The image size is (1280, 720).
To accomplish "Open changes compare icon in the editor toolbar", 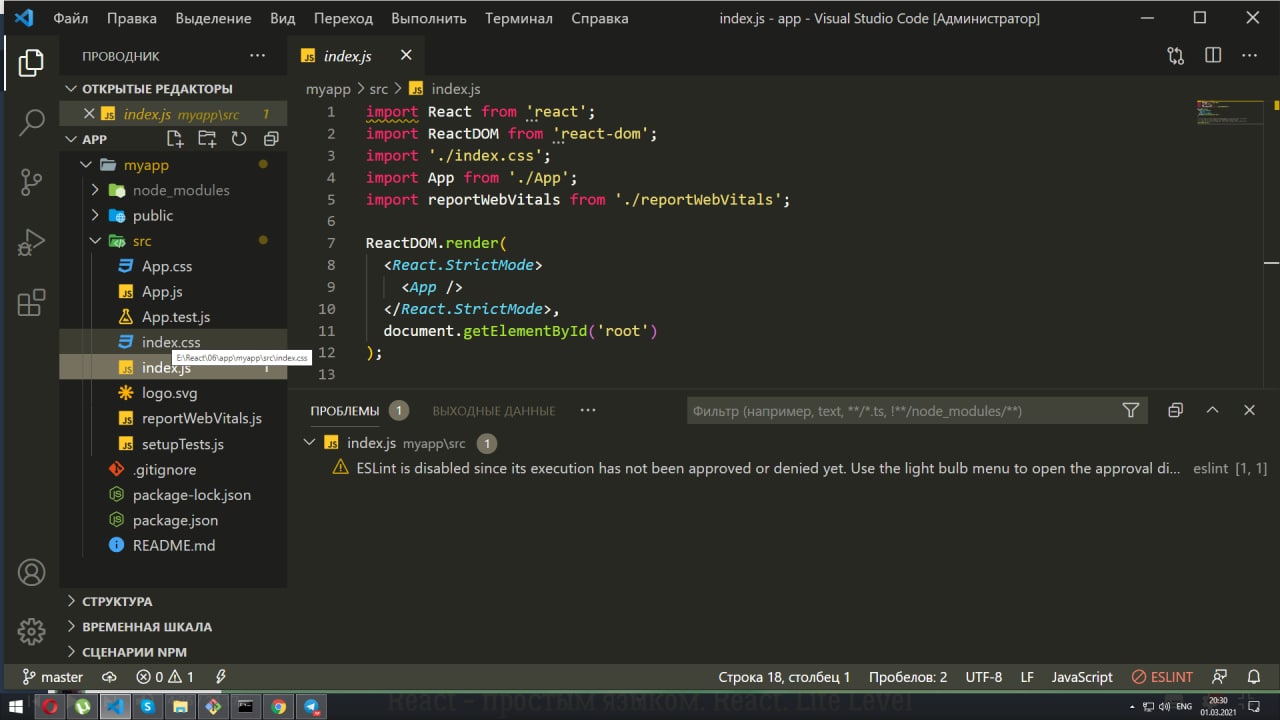I will point(1176,56).
